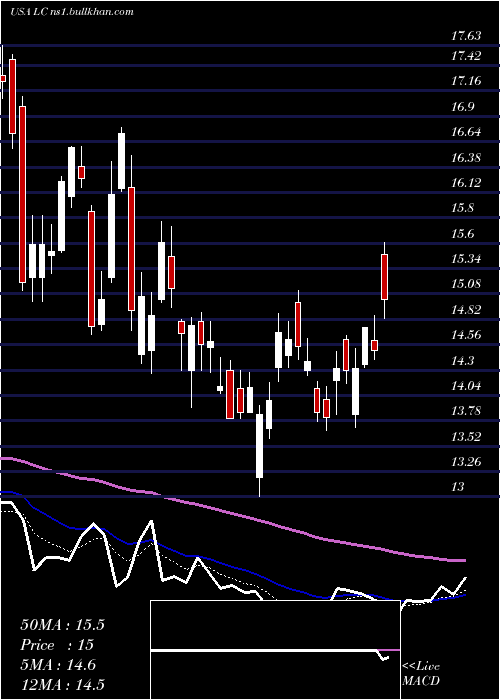Click the 17.63 price axis label
500x700 pixels.
tap(466, 36)
